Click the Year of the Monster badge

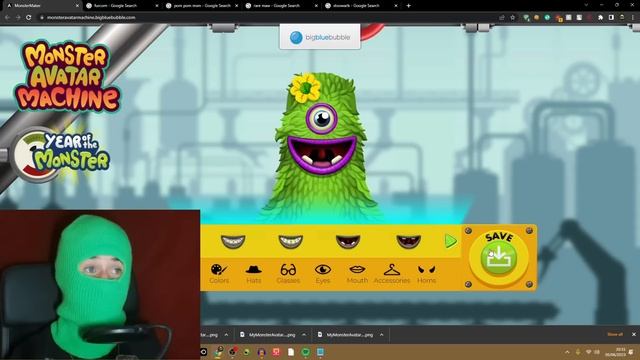pyautogui.click(x=61, y=154)
